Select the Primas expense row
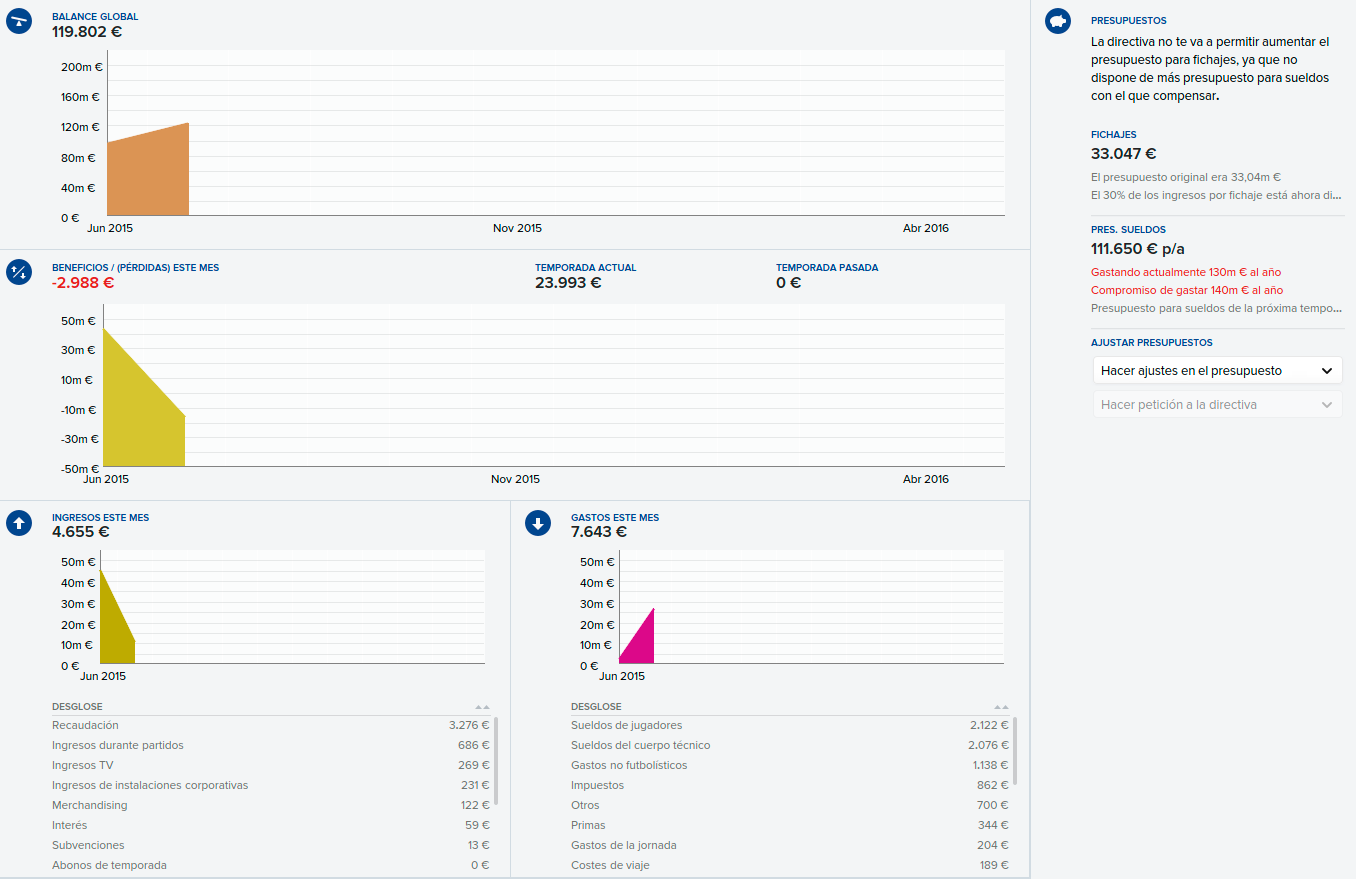1356x879 pixels. 790,825
